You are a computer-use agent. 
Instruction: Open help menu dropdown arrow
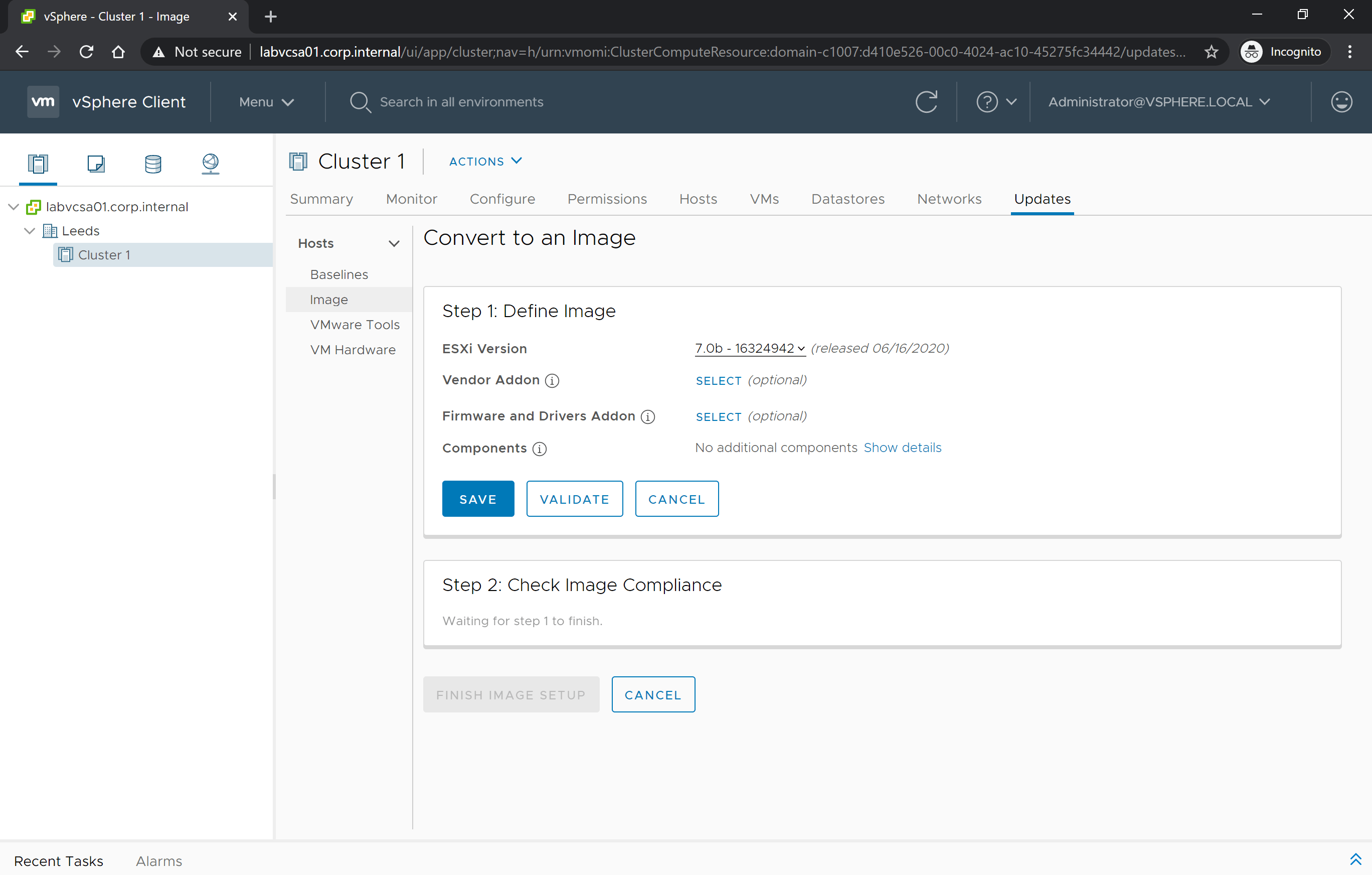(1011, 102)
